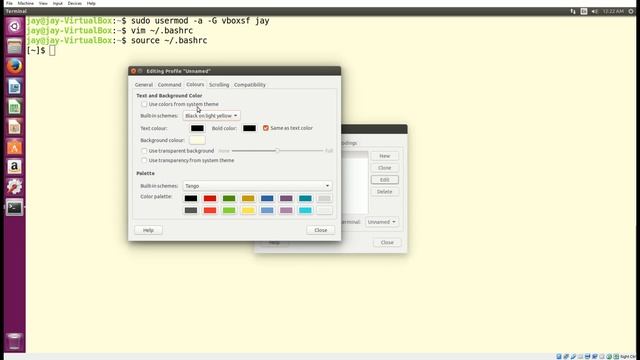Open the VirtualBox File menu
Screen dimensions: 640x360
point(9,3)
